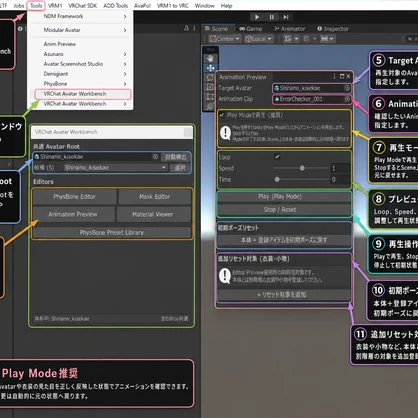Click the Step frame button in the toolbar
Screen dimensions: 418x418
pyautogui.click(x=286, y=17)
